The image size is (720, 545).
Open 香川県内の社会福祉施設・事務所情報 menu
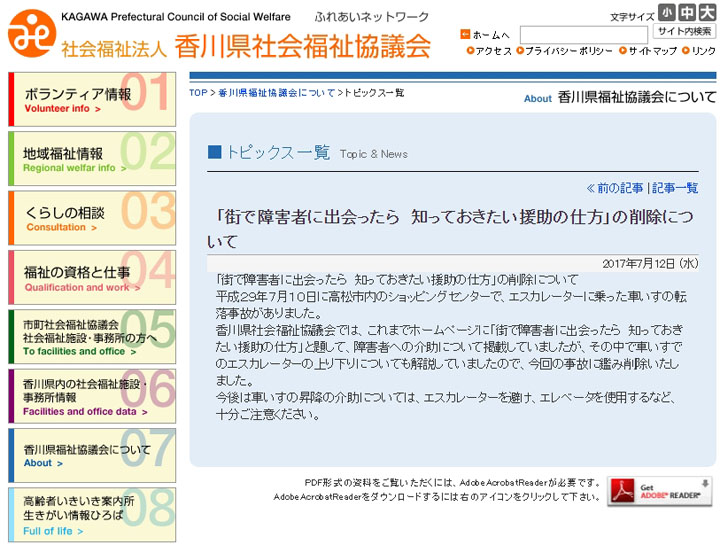tap(91, 396)
